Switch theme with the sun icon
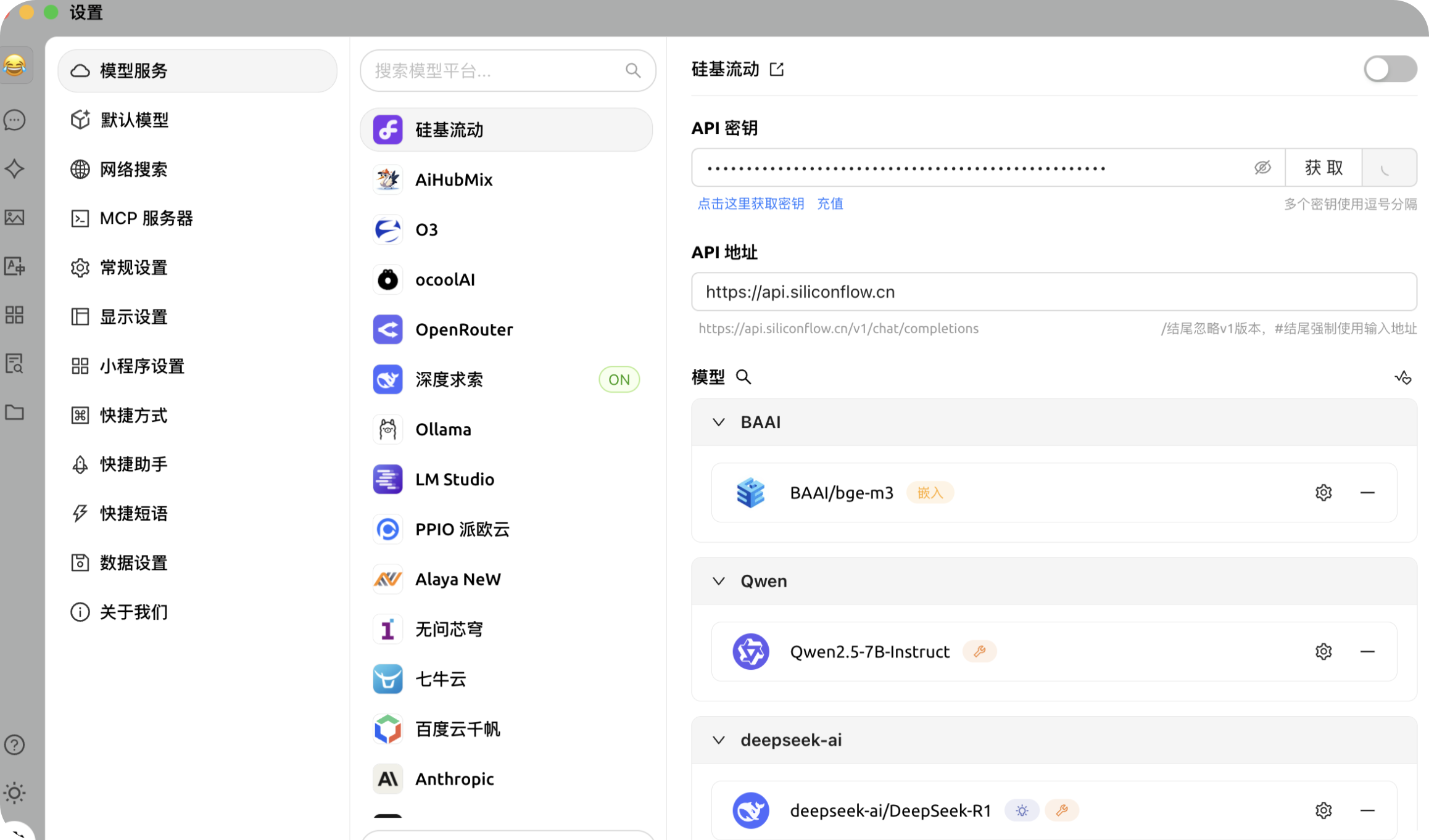 (15, 793)
